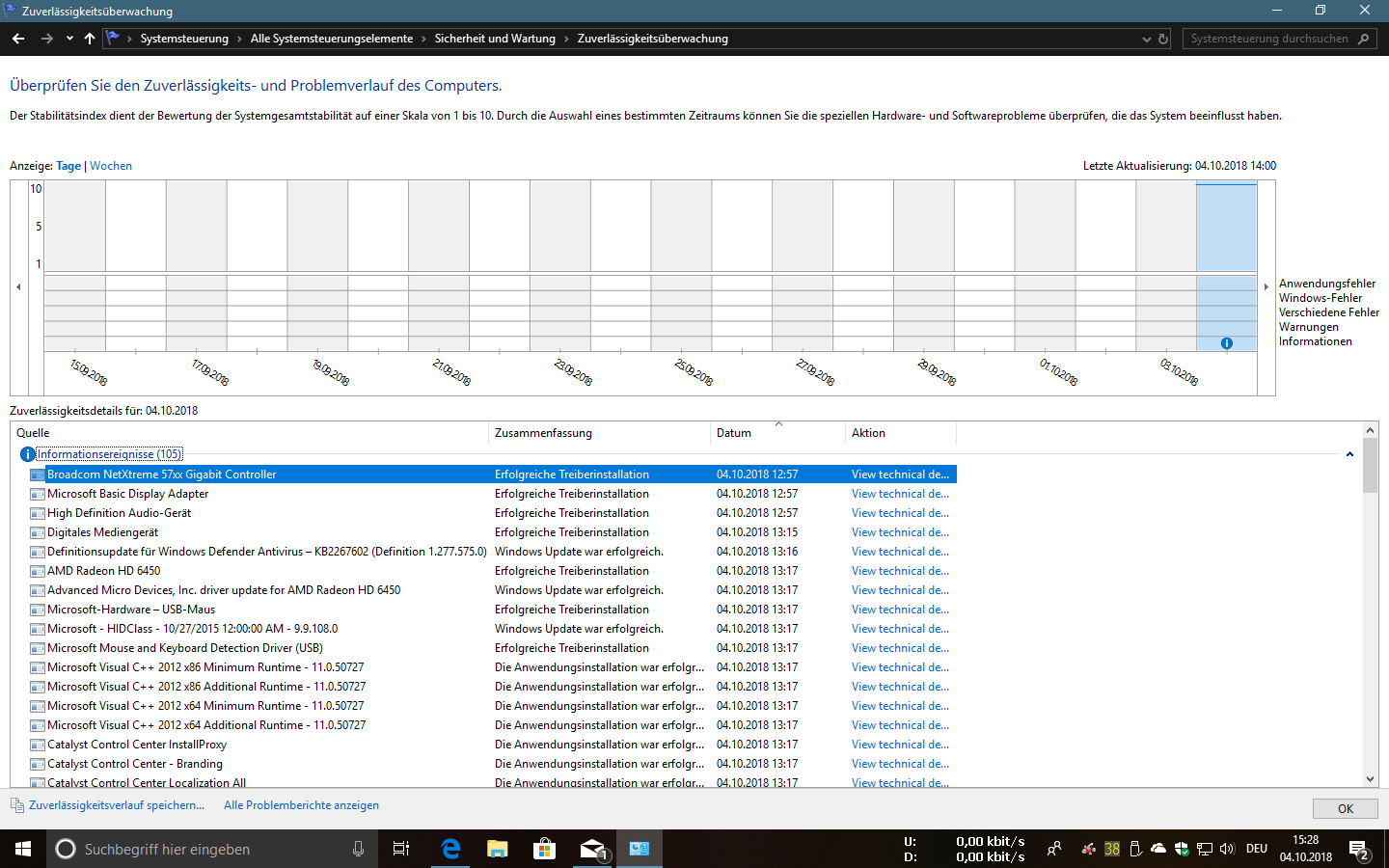Select the AMD Radeon HD 6450 row

pyautogui.click(x=492, y=571)
